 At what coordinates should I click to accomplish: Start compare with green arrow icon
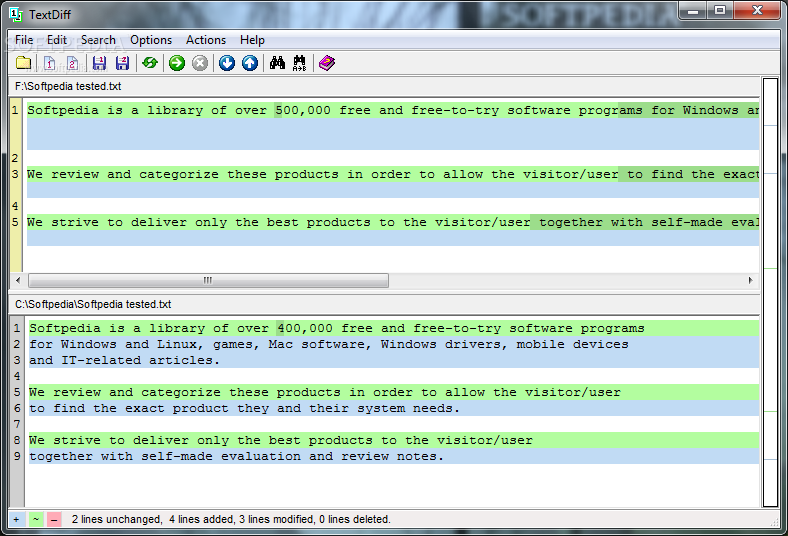coord(176,63)
